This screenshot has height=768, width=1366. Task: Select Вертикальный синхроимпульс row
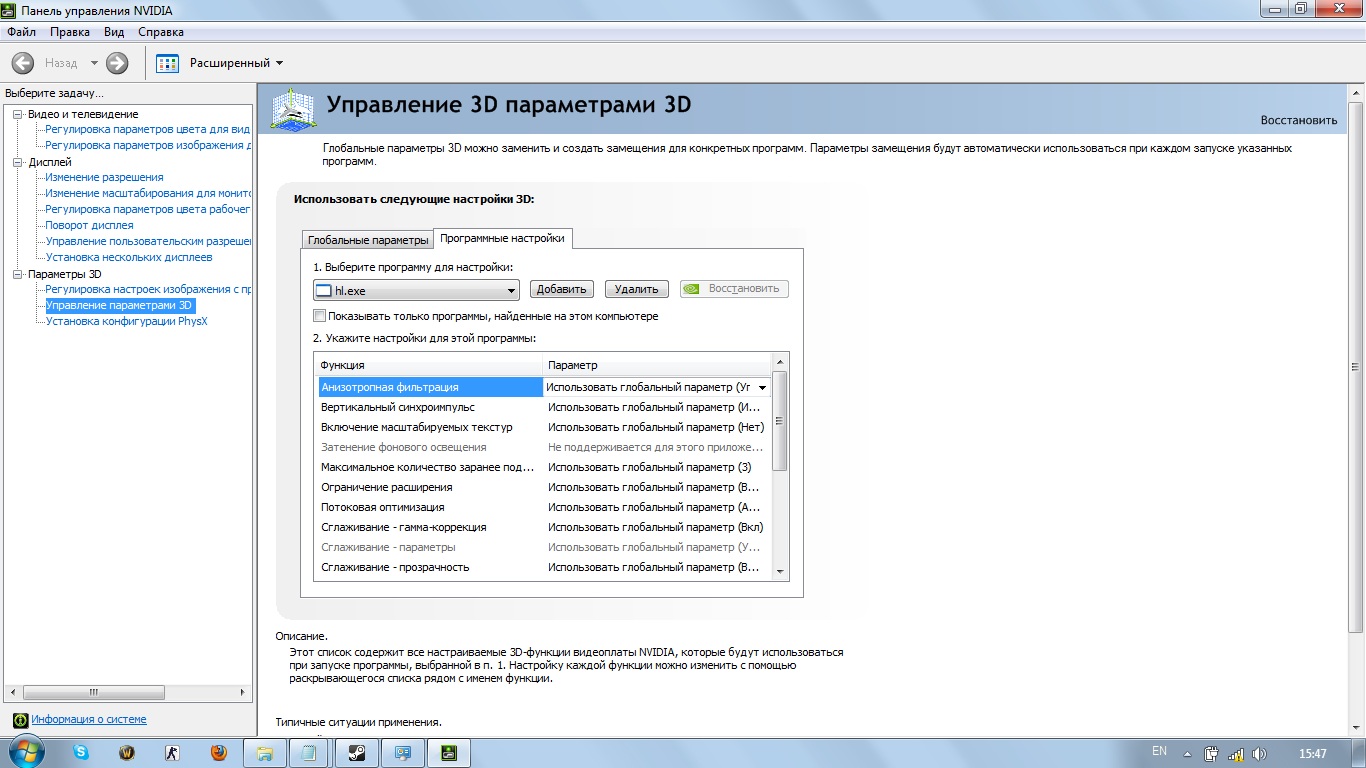(x=544, y=407)
